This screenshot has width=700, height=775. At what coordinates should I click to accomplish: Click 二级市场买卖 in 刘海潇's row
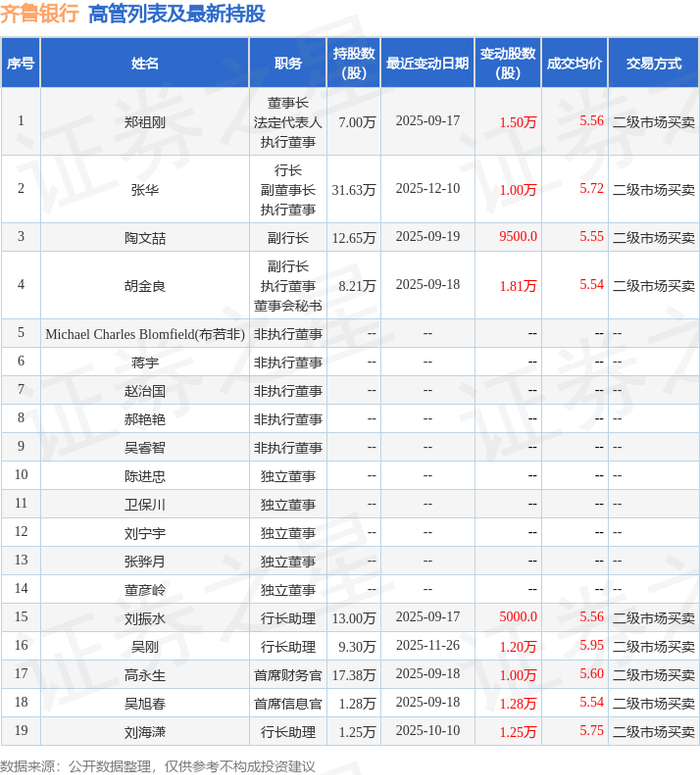pyautogui.click(x=654, y=732)
